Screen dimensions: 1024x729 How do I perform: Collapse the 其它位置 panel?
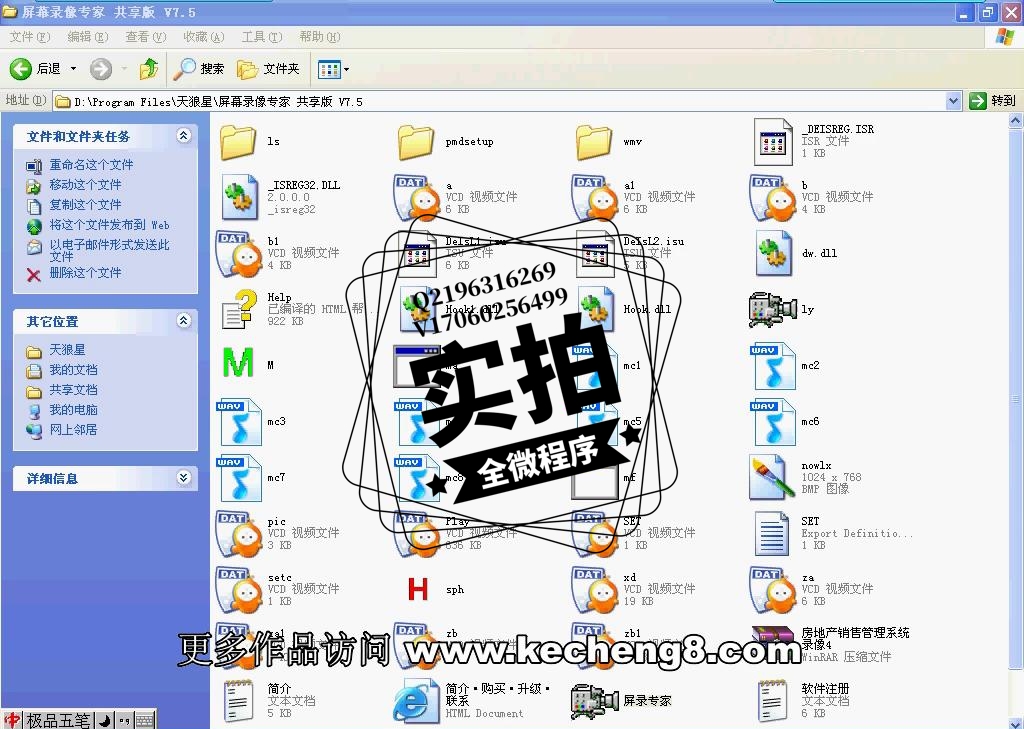(x=184, y=321)
